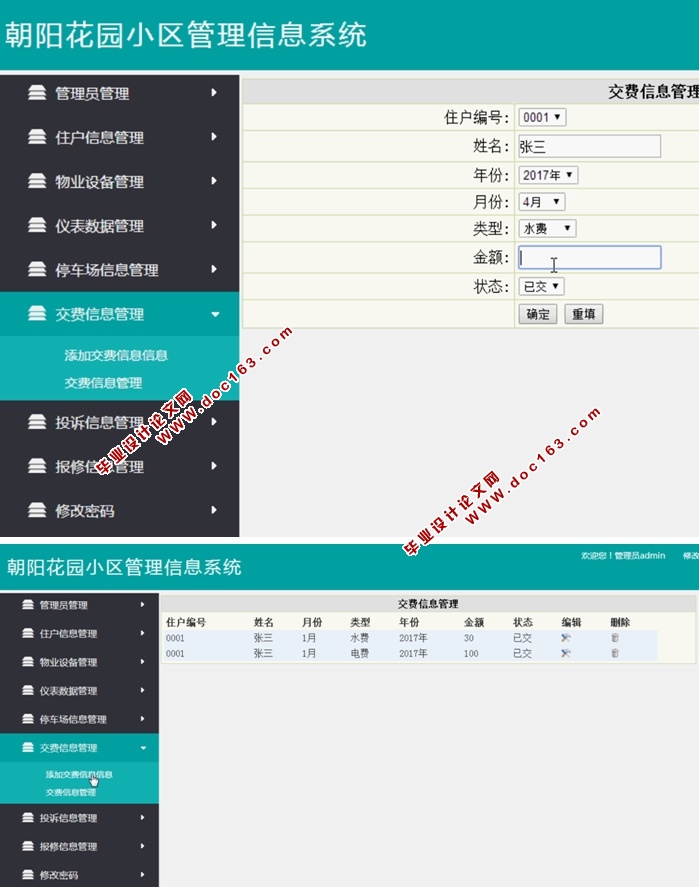Click 住户编号 column header in table
The height and width of the screenshot is (887, 699).
tap(185, 622)
